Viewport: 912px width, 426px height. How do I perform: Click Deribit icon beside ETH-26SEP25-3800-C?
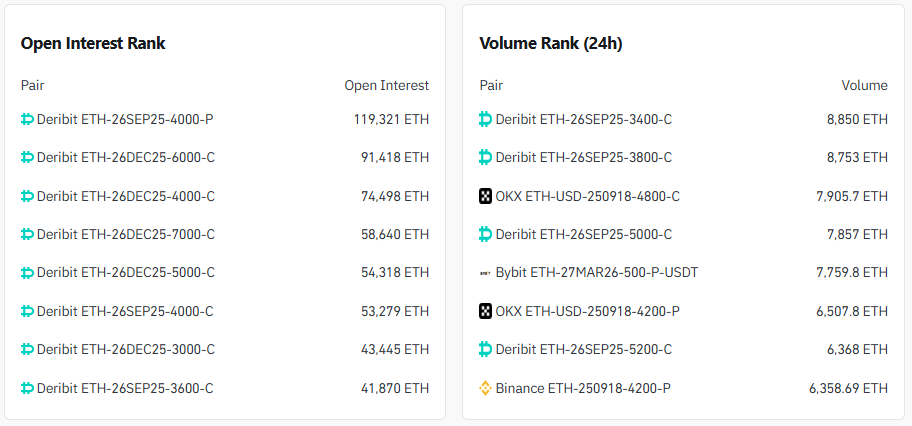click(x=485, y=157)
